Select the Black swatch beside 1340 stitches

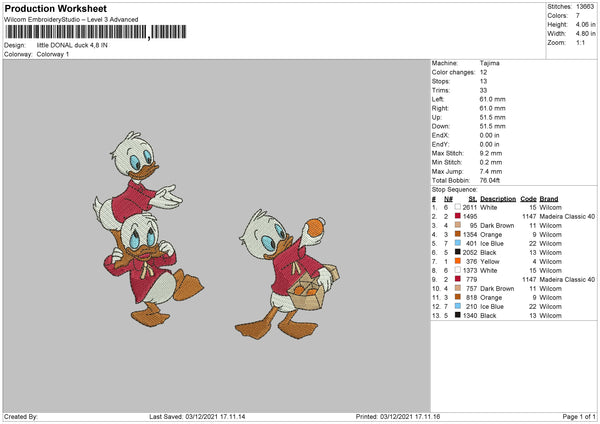(458, 315)
